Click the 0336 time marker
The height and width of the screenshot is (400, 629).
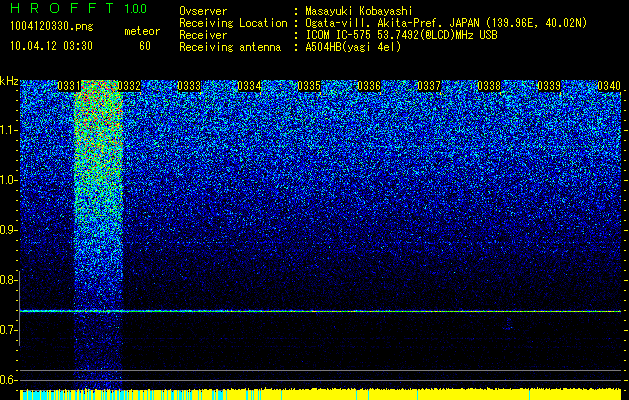pos(369,86)
